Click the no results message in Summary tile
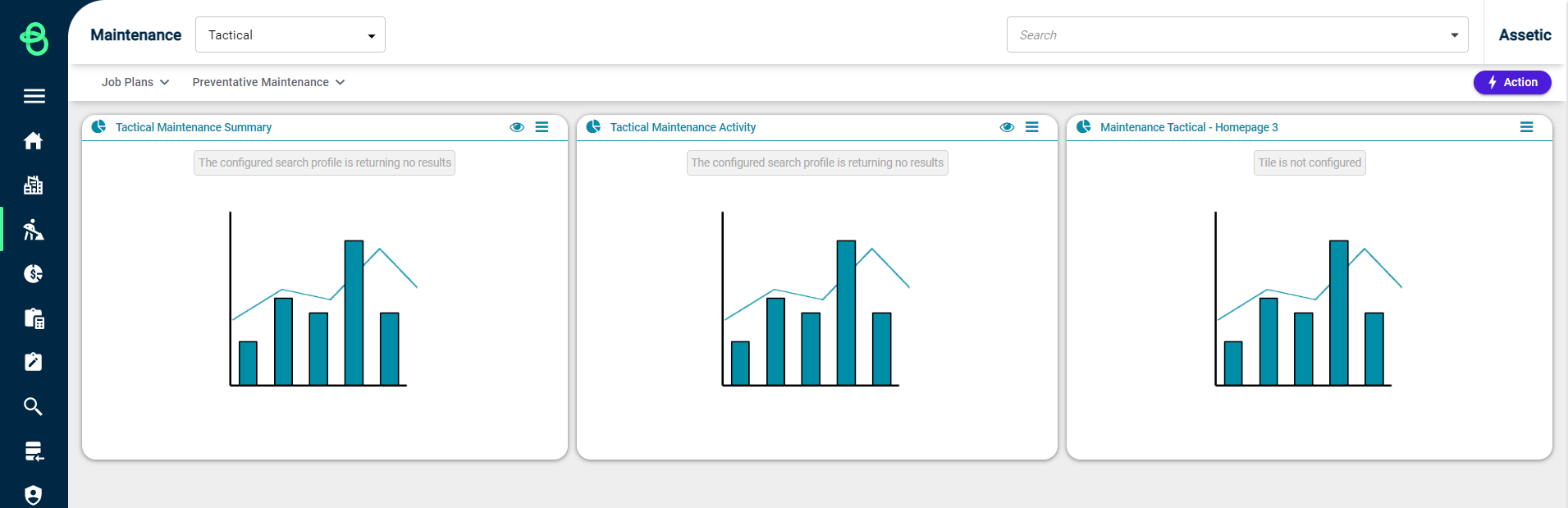Screen dimensions: 1568x508 pyautogui.click(x=325, y=162)
